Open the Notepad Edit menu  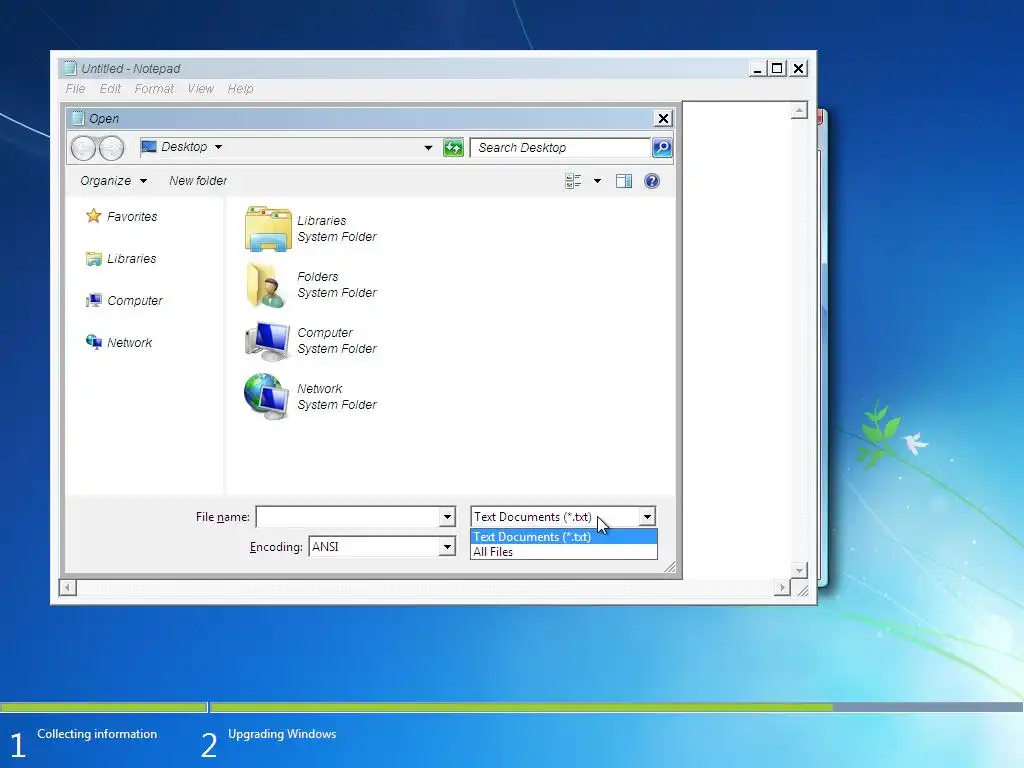pyautogui.click(x=110, y=89)
